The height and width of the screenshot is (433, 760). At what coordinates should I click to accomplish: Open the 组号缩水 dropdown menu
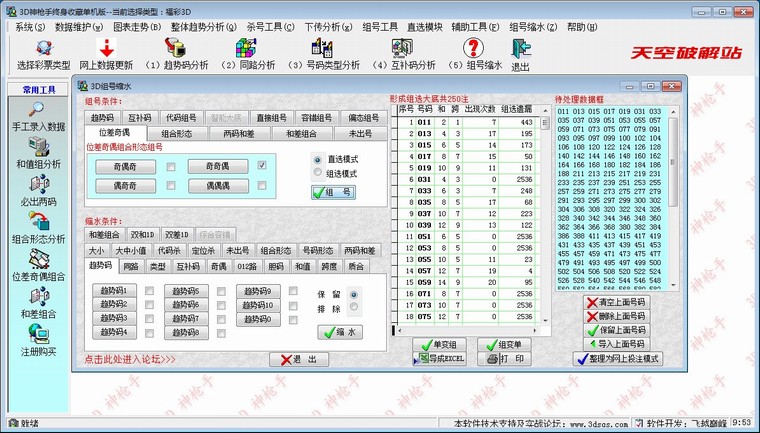point(537,26)
